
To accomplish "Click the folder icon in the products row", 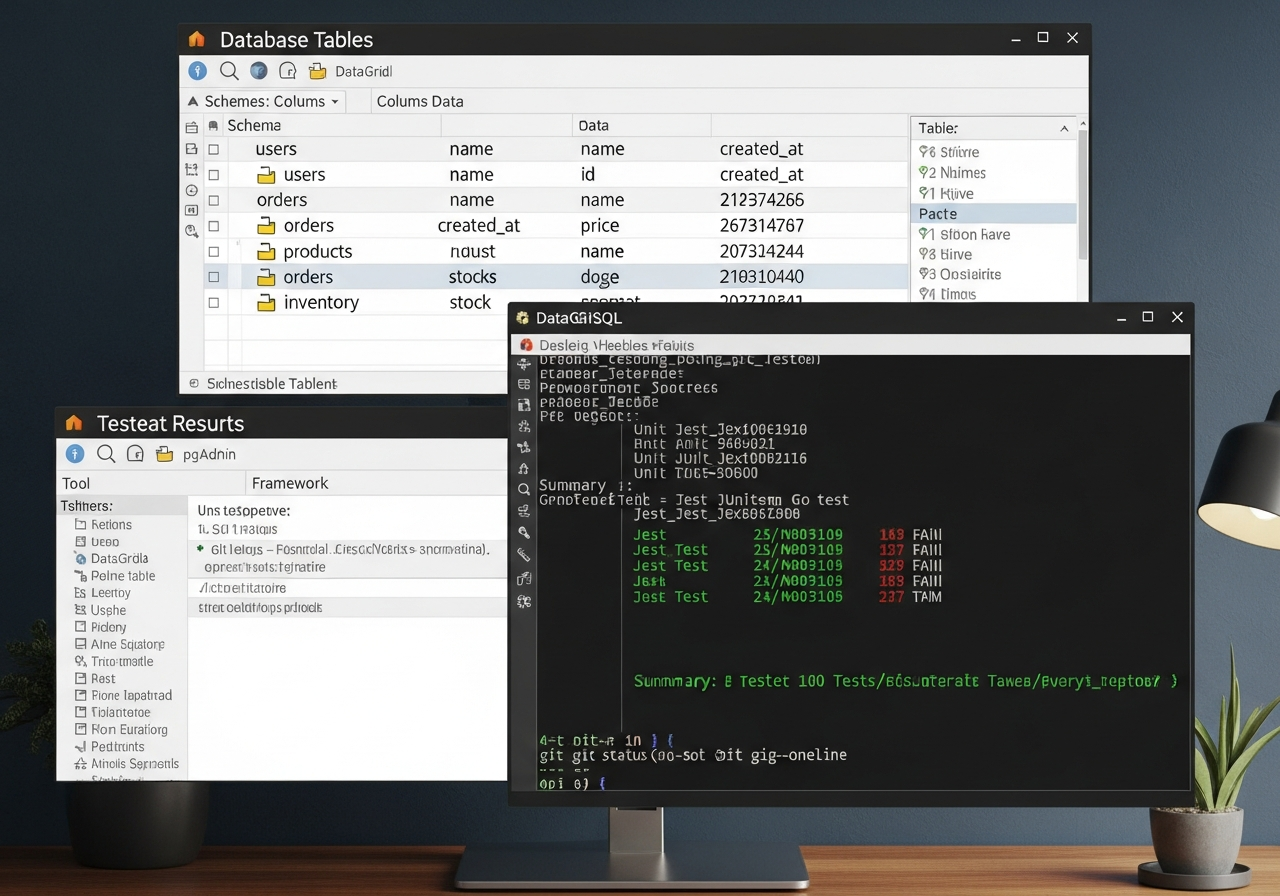I will (x=266, y=251).
